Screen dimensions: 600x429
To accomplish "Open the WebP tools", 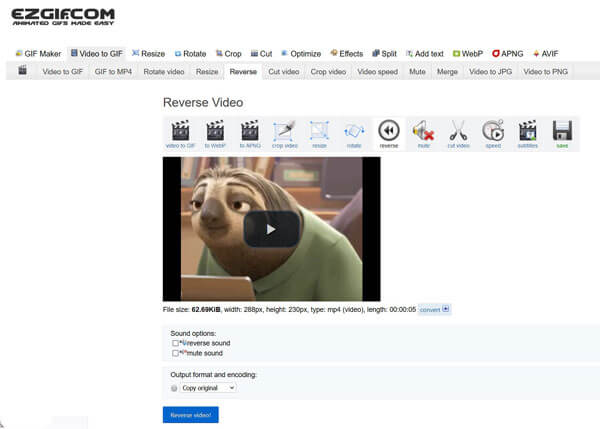I will coord(468,54).
